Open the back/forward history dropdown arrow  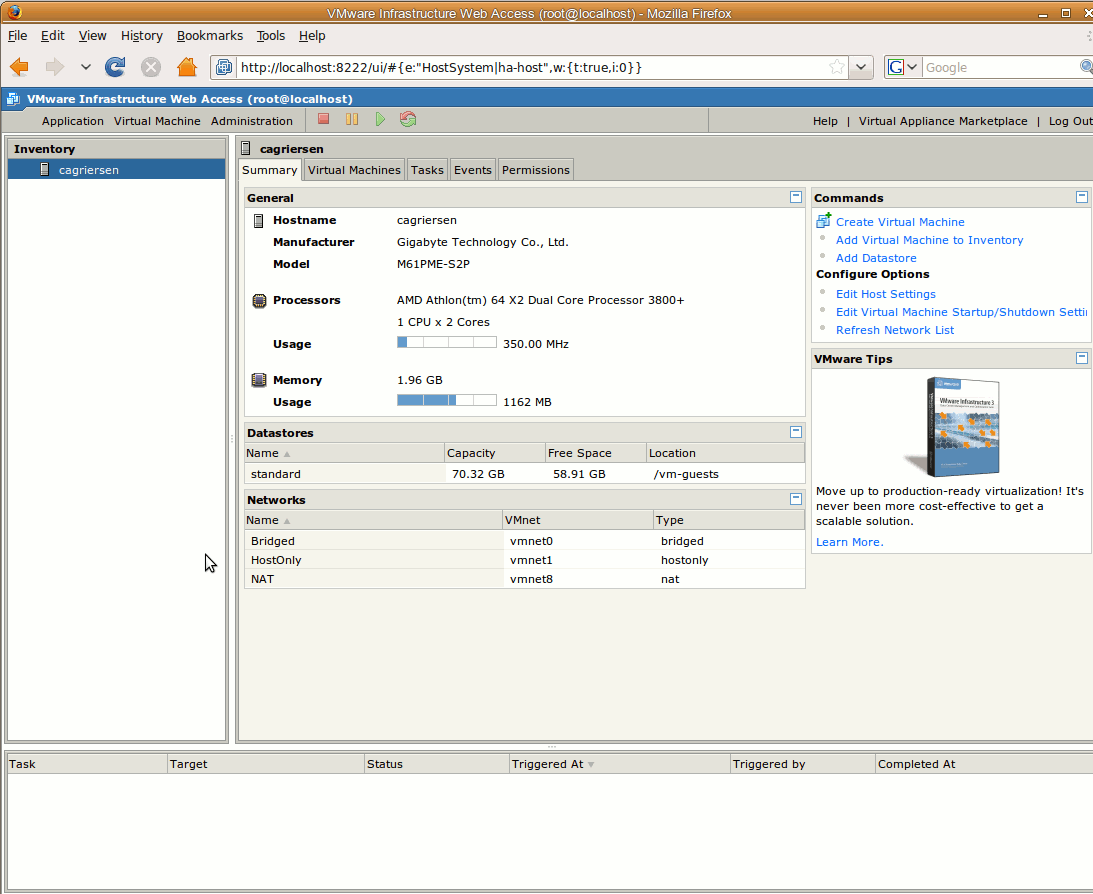click(x=86, y=68)
